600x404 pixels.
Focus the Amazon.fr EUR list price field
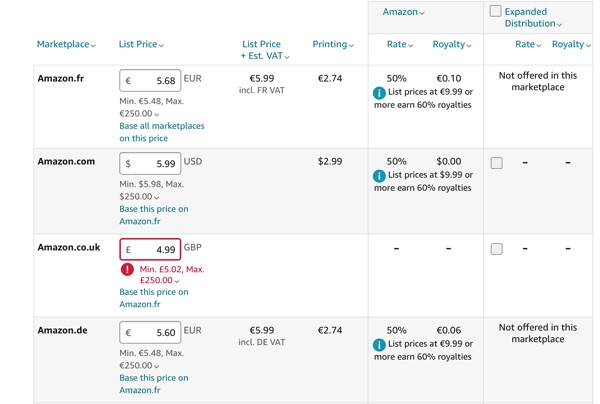(150, 80)
